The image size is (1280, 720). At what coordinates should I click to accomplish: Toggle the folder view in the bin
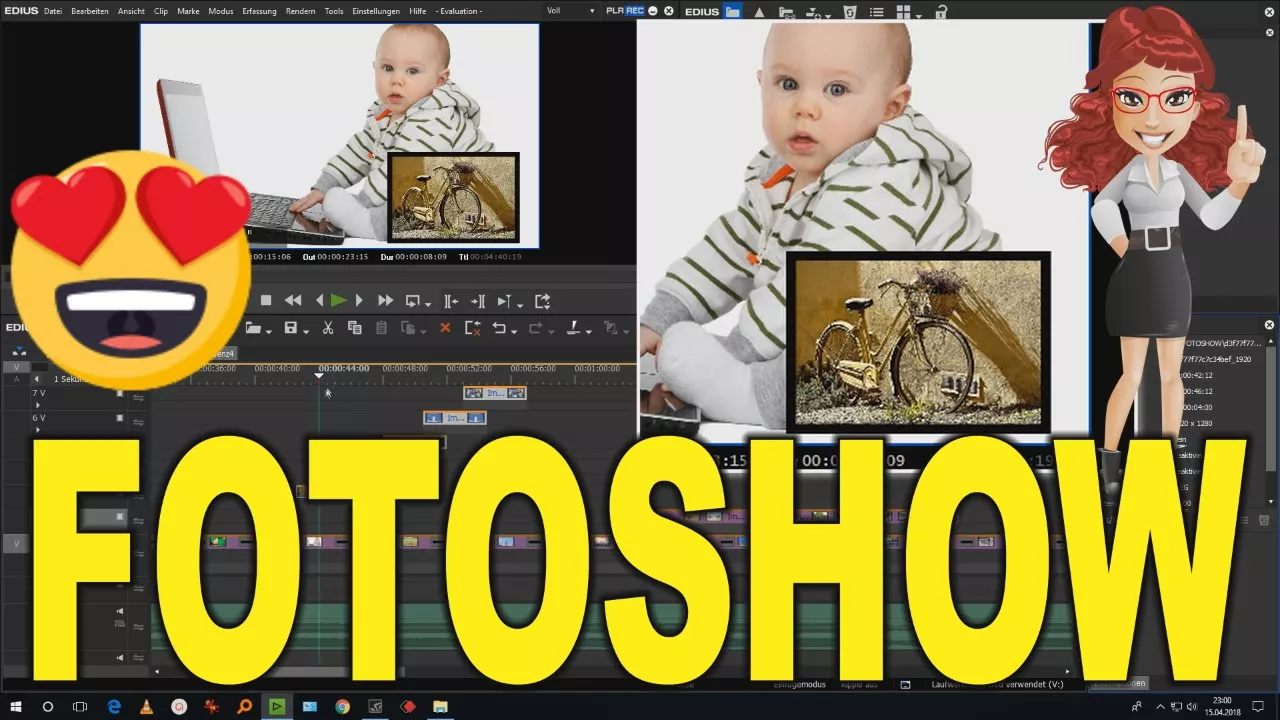[x=733, y=12]
